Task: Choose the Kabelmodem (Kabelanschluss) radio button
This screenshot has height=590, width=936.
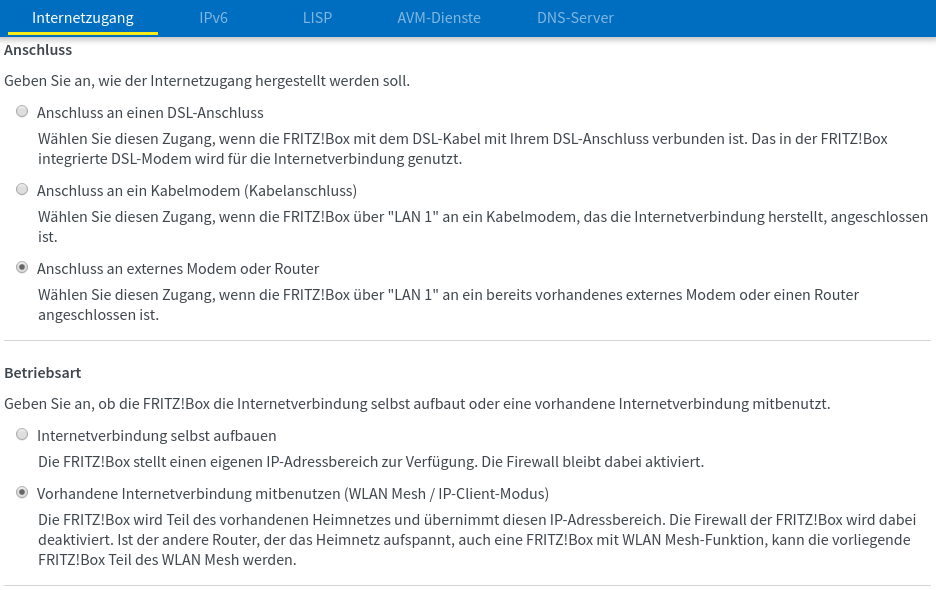Action: 22,189
